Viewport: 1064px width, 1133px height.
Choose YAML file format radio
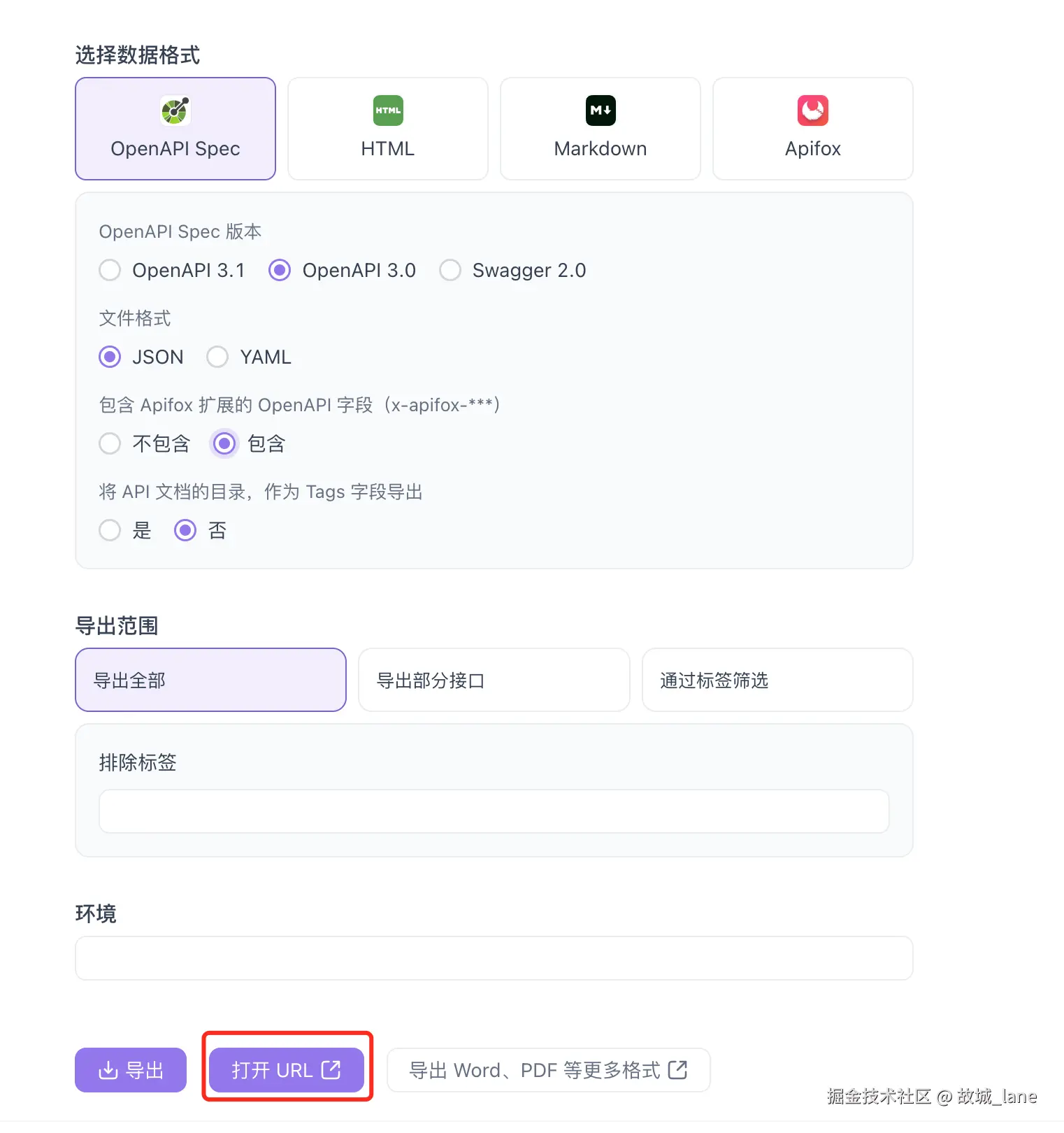pyautogui.click(x=217, y=357)
